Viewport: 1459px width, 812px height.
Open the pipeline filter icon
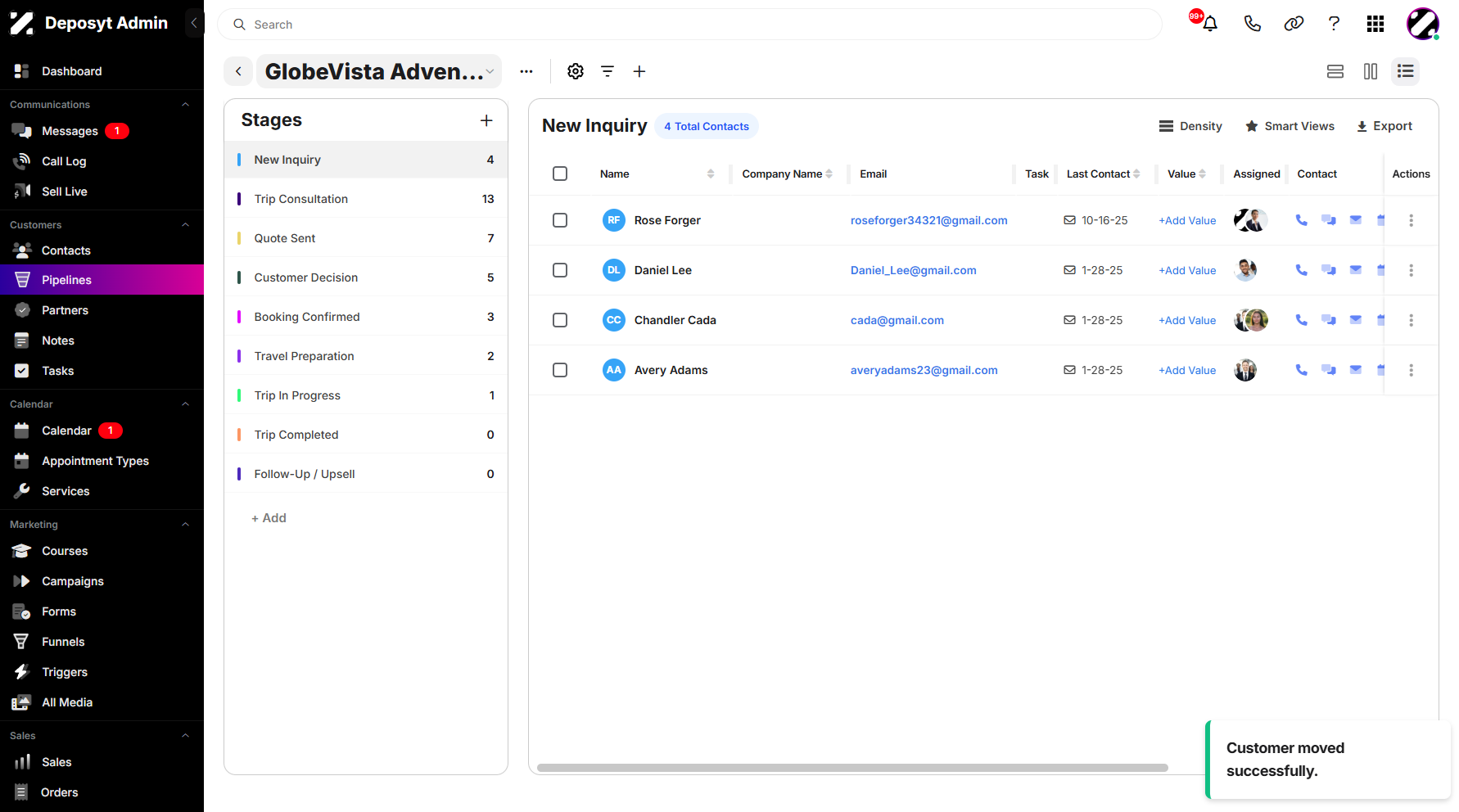[608, 71]
